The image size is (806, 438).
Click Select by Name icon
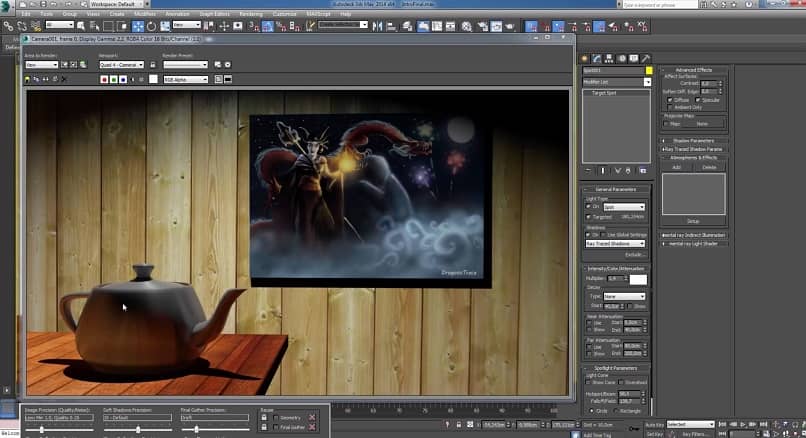(95, 26)
